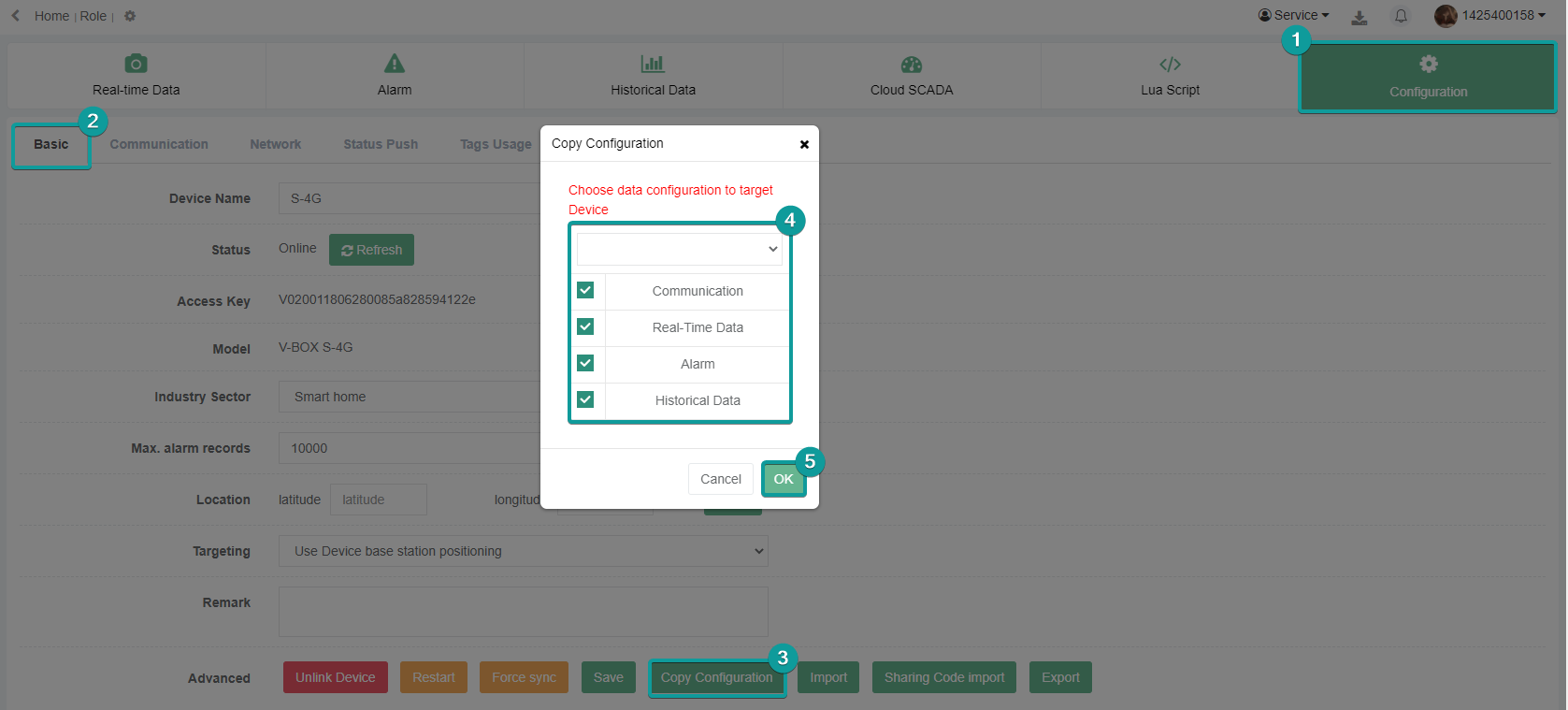The image size is (1568, 710).
Task: Focus the Device Name field
Action: click(x=410, y=198)
